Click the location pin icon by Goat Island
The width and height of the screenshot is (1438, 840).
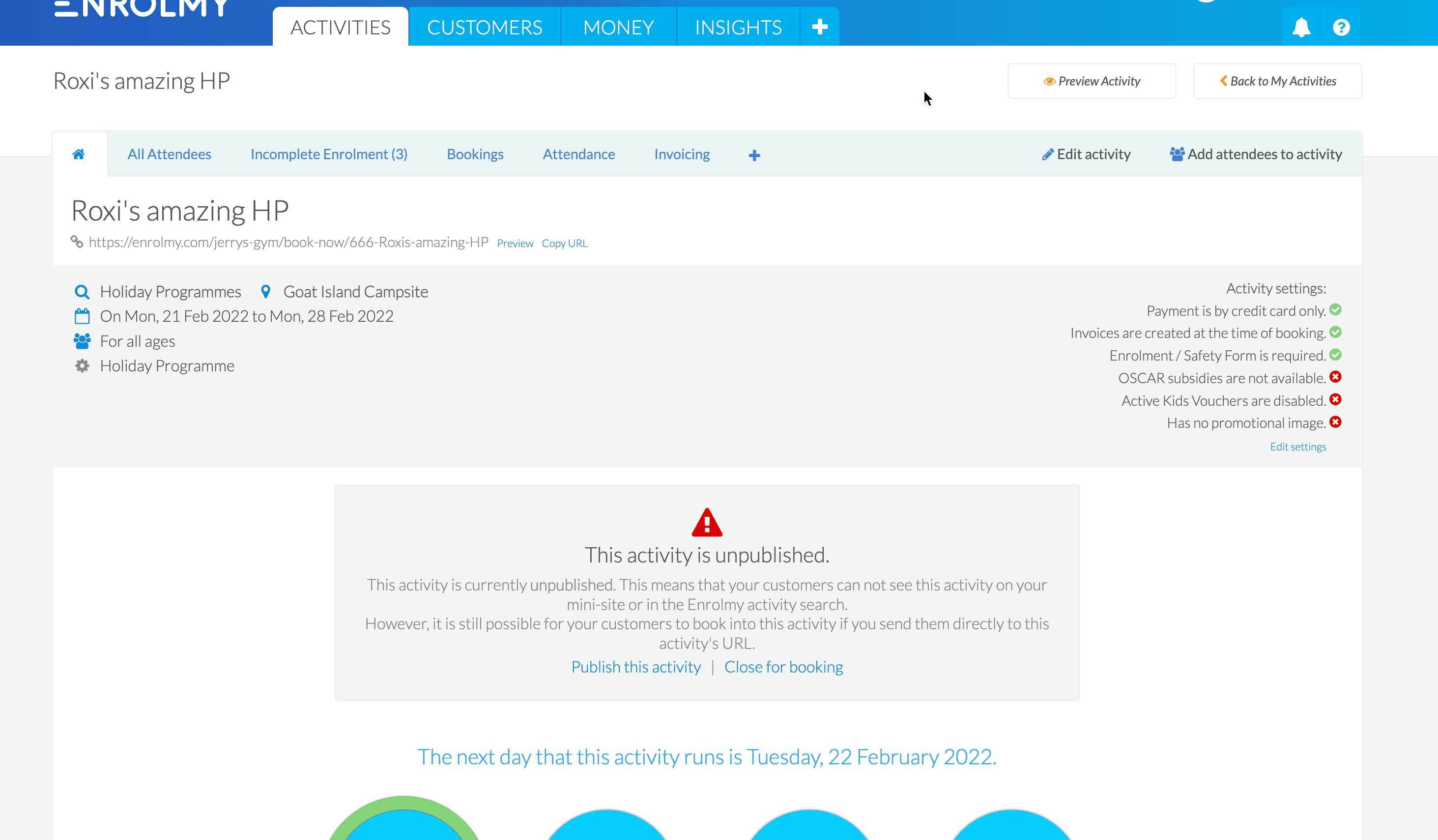point(265,291)
